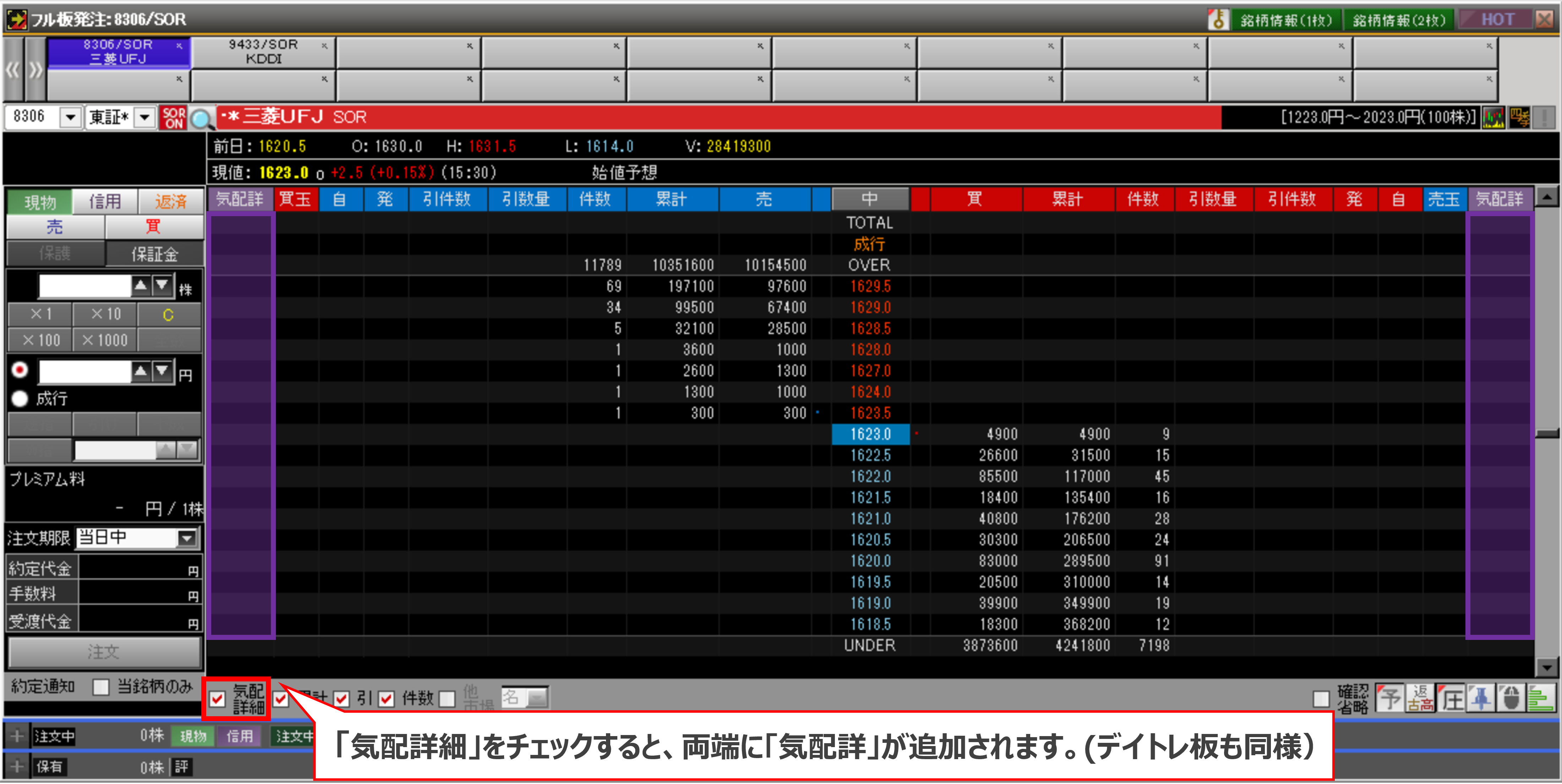
Task: Enable the 確認省略 checkbox
Action: tap(1321, 700)
